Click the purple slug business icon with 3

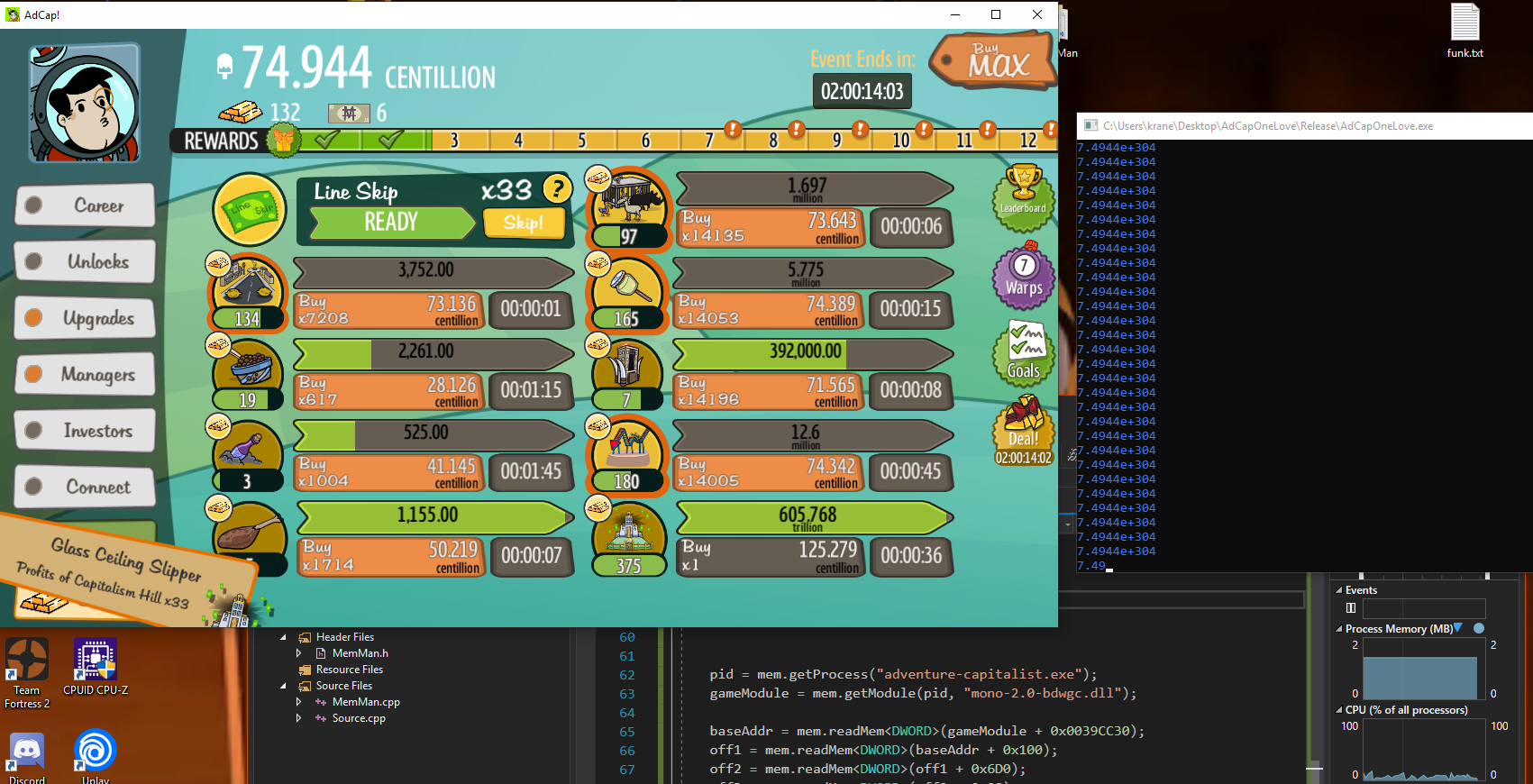pyautogui.click(x=247, y=455)
